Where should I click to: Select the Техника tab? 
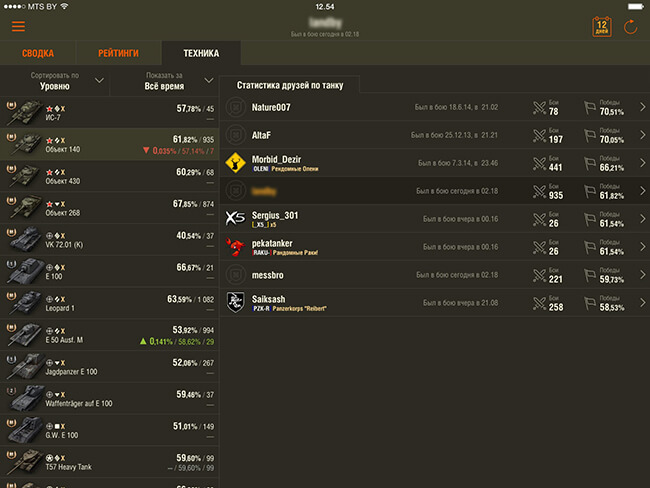[x=201, y=53]
